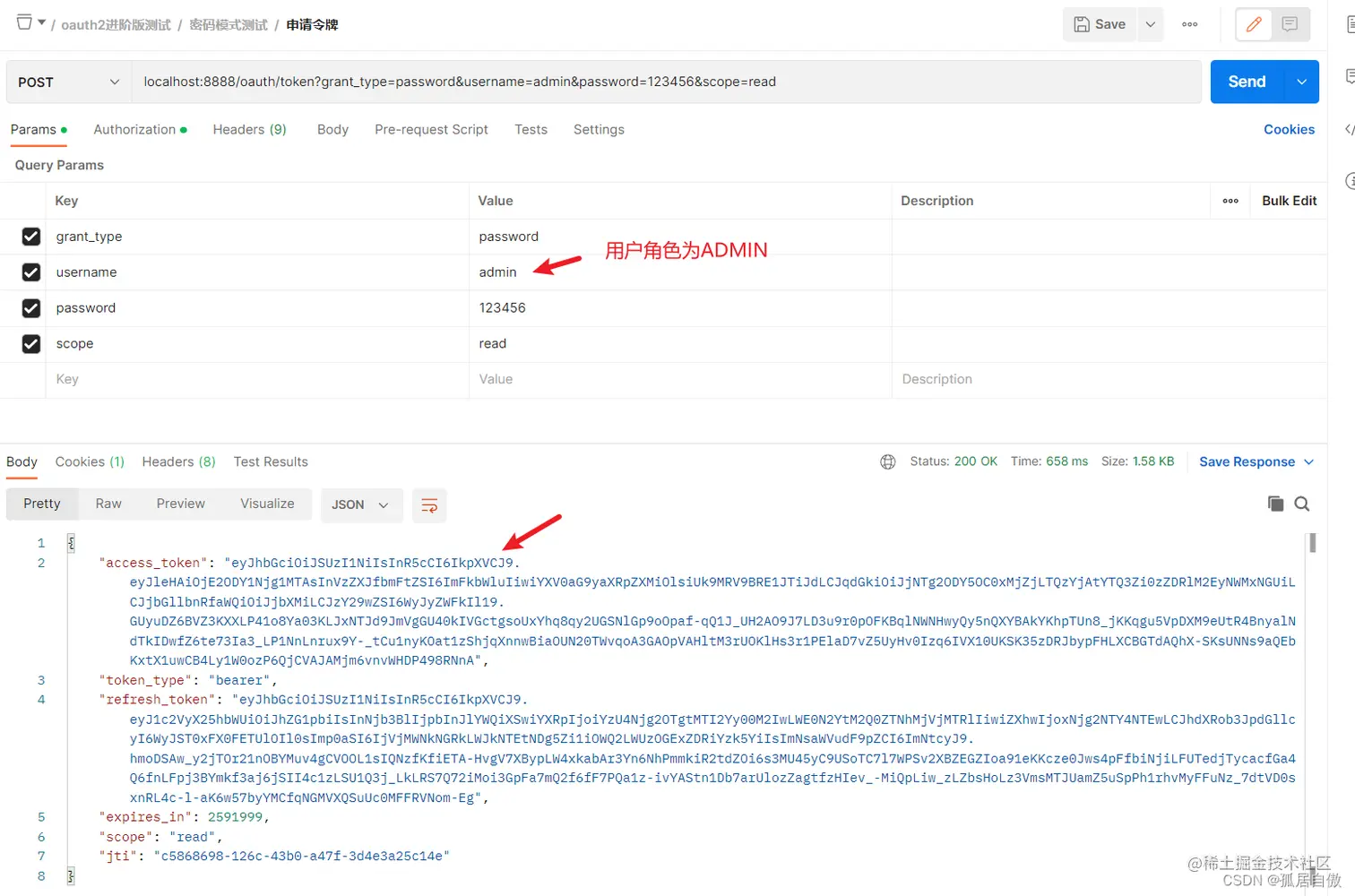Click the Size: 1.58 KB text
This screenshot has height=896, width=1355.
[1137, 461]
